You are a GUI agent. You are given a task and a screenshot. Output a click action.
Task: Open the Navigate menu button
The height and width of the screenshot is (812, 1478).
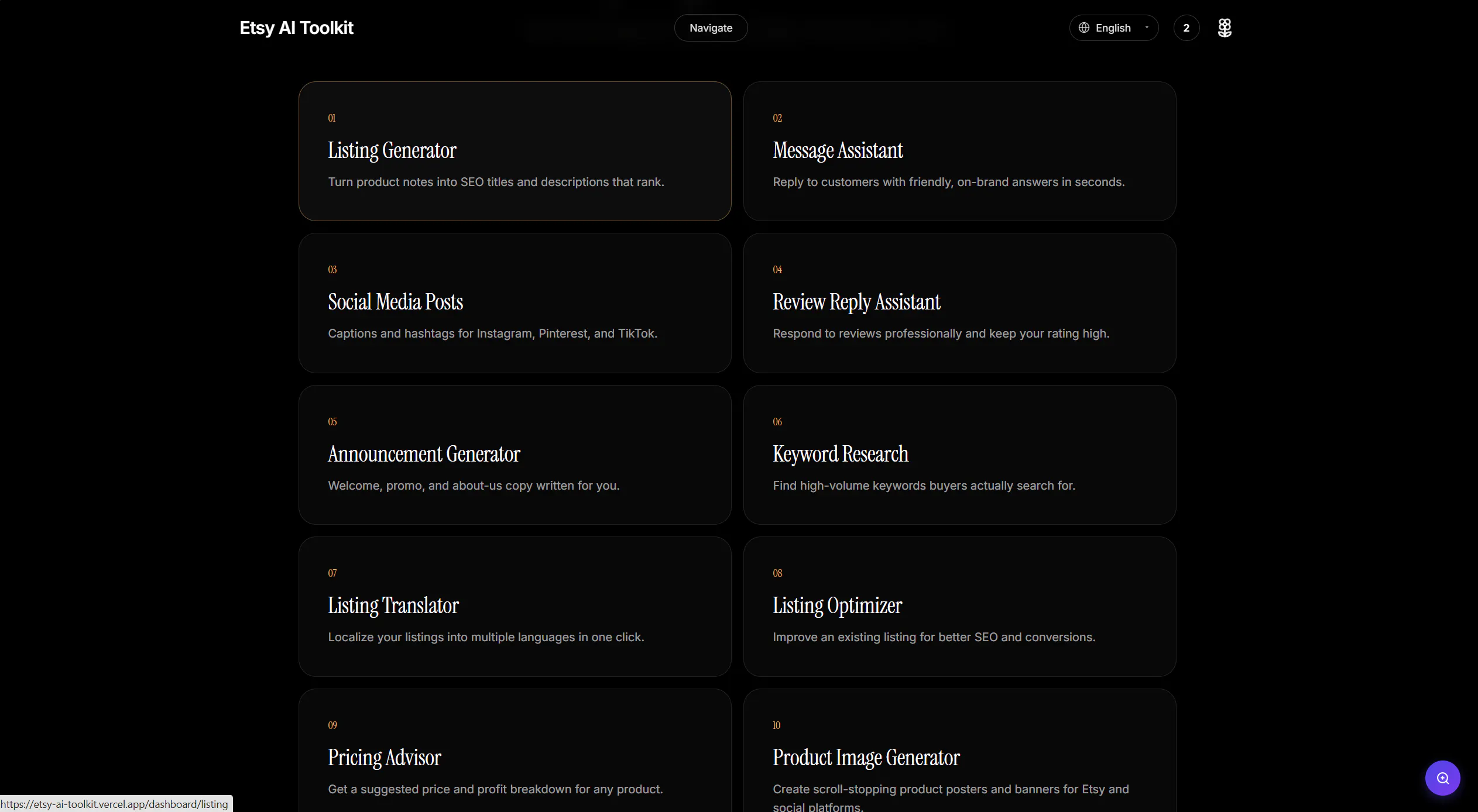pyautogui.click(x=711, y=27)
